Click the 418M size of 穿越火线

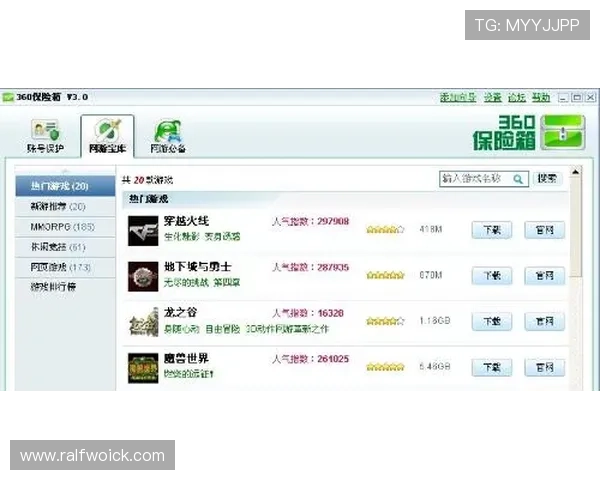(431, 229)
